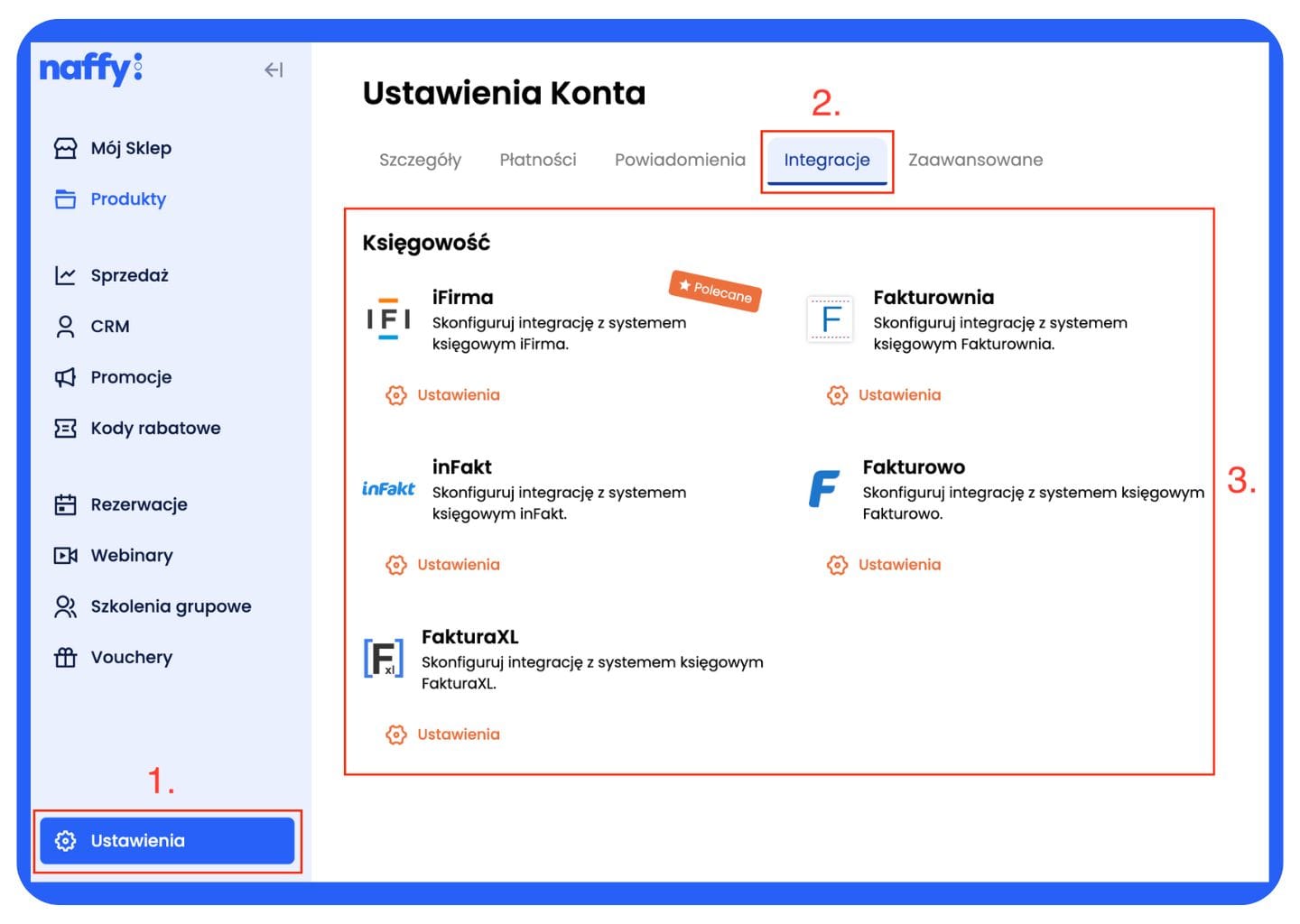Viewport: 1300px width, 924px height.
Task: Click the description text mentioning księgowym iFirma
Action: (x=559, y=333)
